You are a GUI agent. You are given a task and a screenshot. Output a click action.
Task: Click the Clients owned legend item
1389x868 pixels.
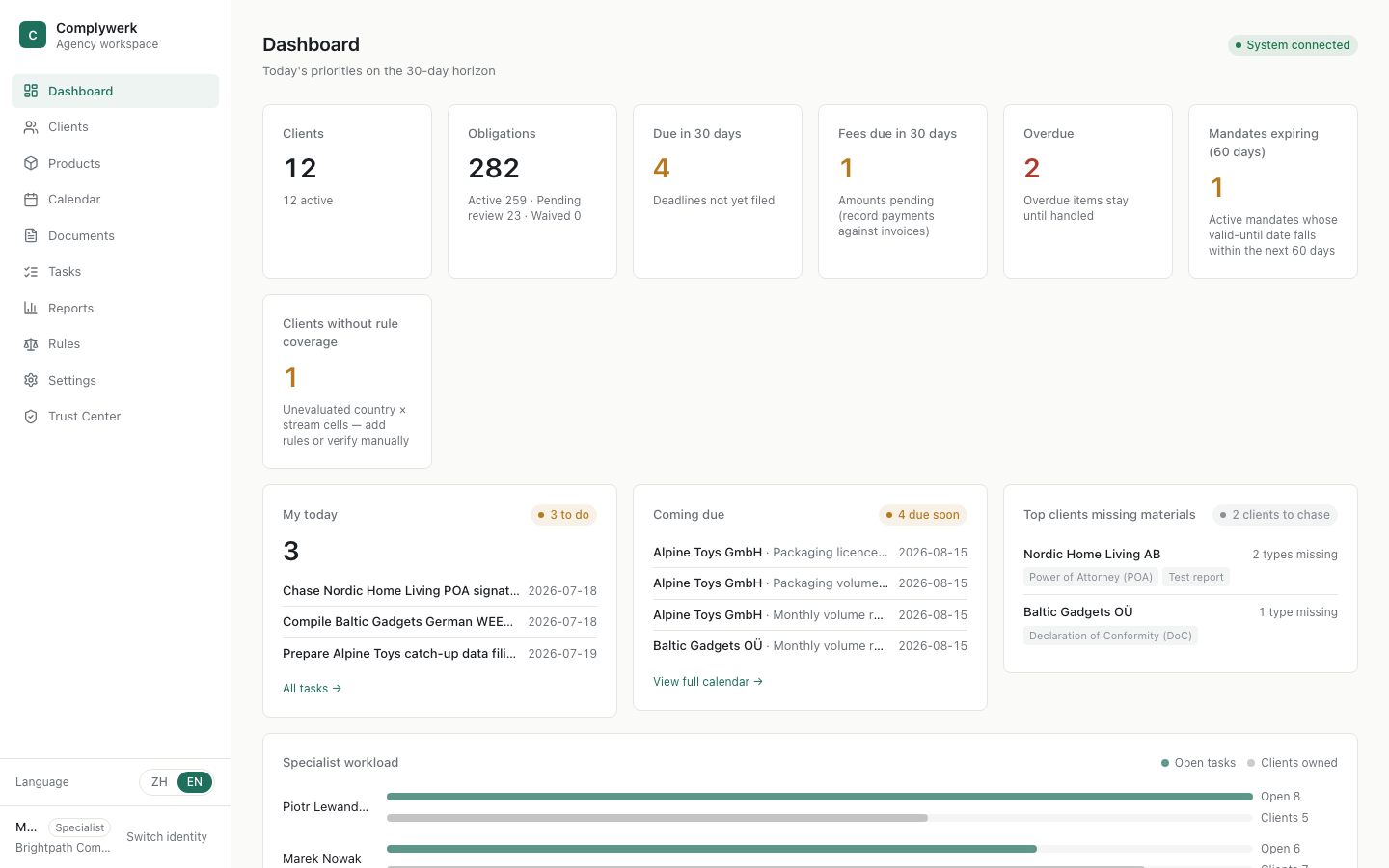click(1293, 763)
